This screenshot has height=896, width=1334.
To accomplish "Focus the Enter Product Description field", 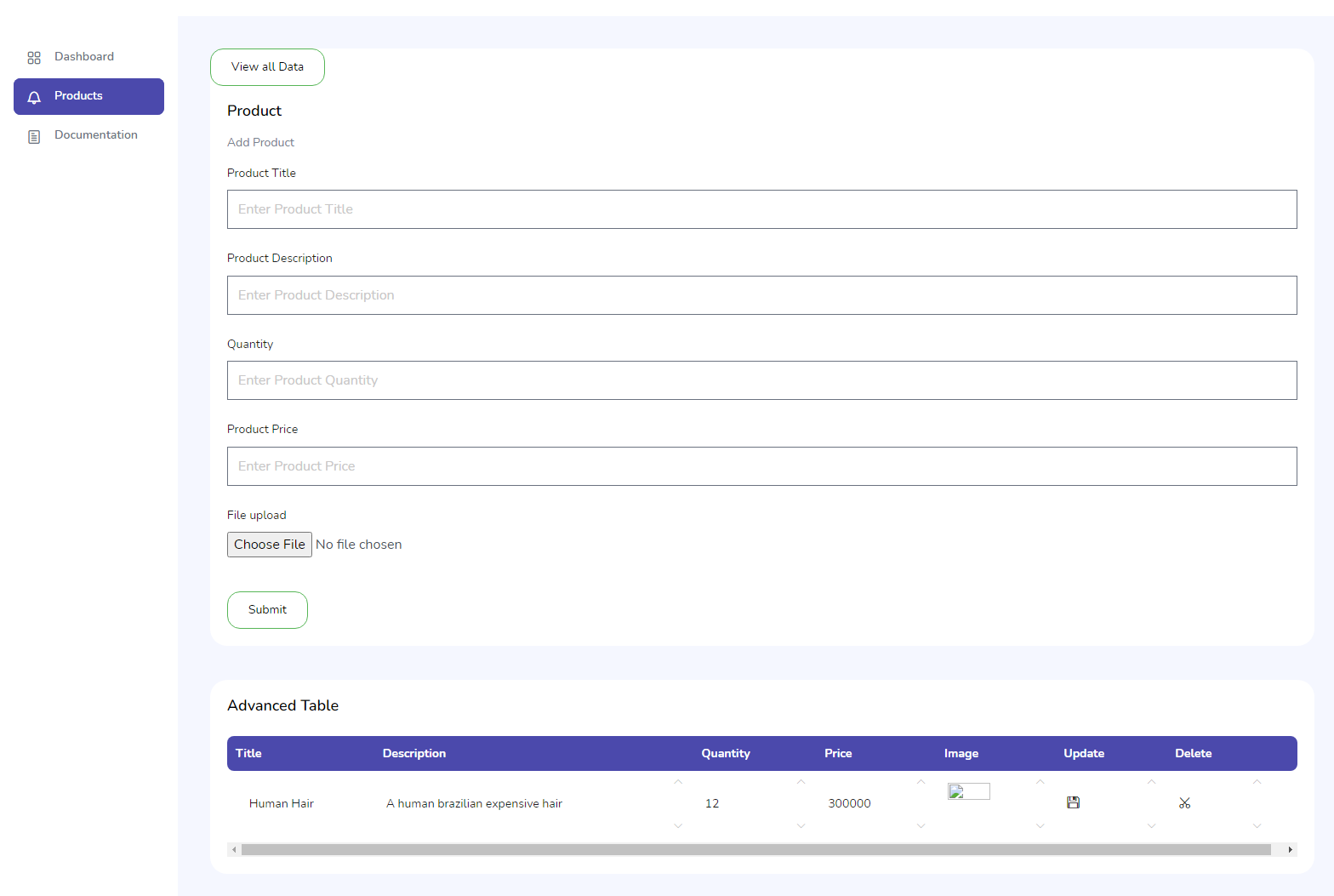I will [x=761, y=295].
